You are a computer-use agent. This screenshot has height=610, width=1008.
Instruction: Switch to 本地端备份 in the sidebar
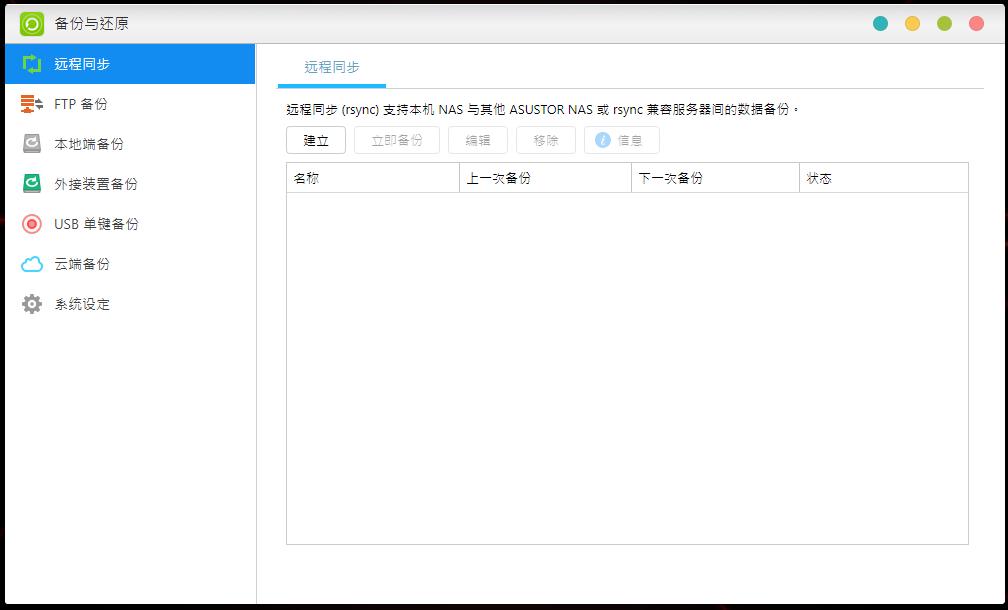(87, 143)
